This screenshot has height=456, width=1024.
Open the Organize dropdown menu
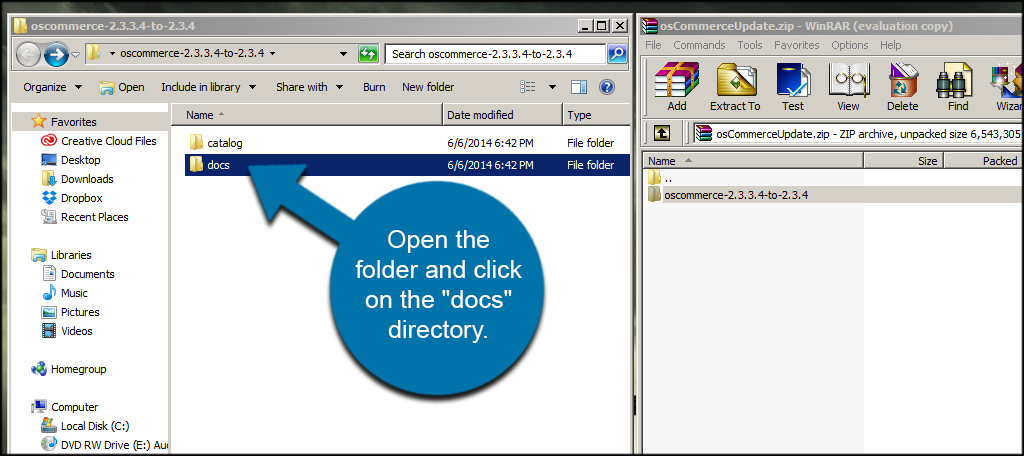pyautogui.click(x=53, y=87)
